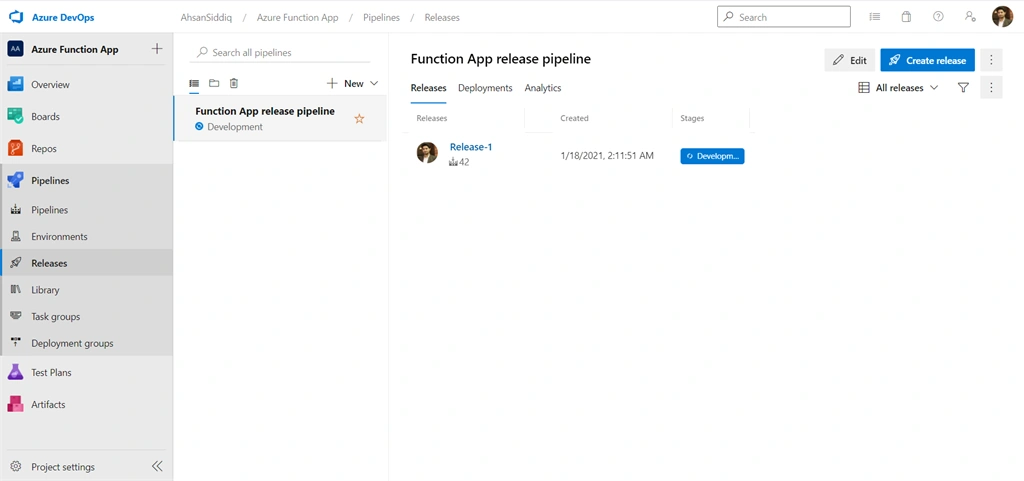Click the Edit pipeline button
The image size is (1024, 481).
tap(850, 60)
